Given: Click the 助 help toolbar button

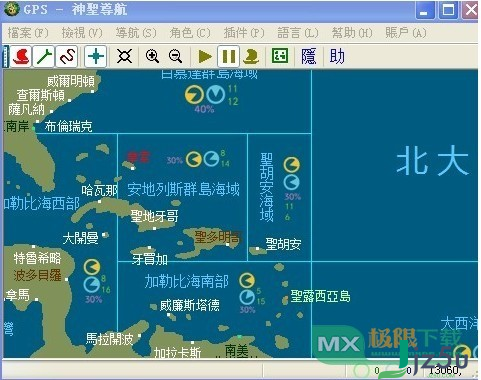Looking at the screenshot, I should 337,56.
